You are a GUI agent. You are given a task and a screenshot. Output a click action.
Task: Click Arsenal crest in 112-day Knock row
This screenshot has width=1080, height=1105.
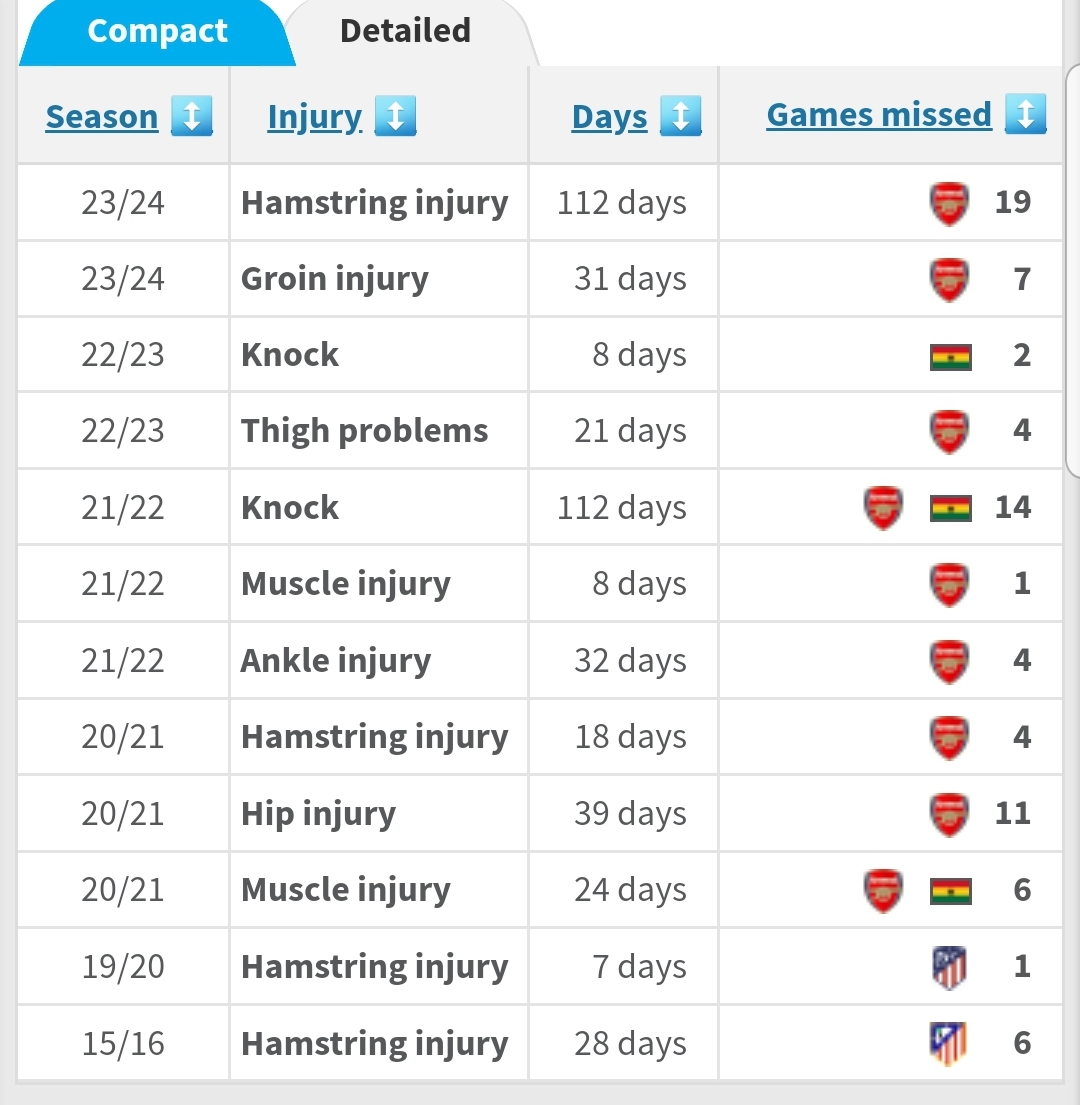(883, 508)
